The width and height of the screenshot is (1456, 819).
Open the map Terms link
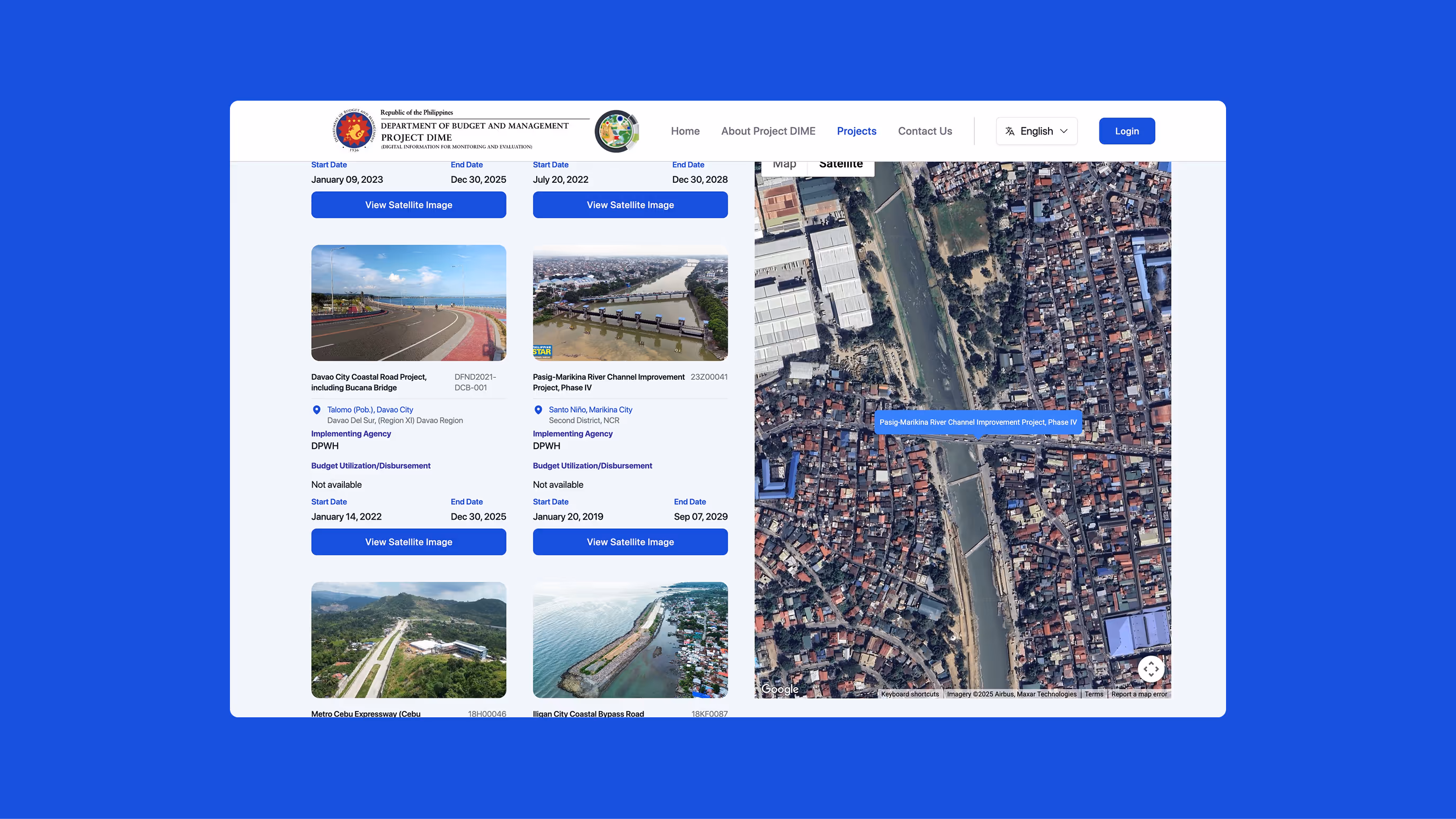pyautogui.click(x=1094, y=694)
